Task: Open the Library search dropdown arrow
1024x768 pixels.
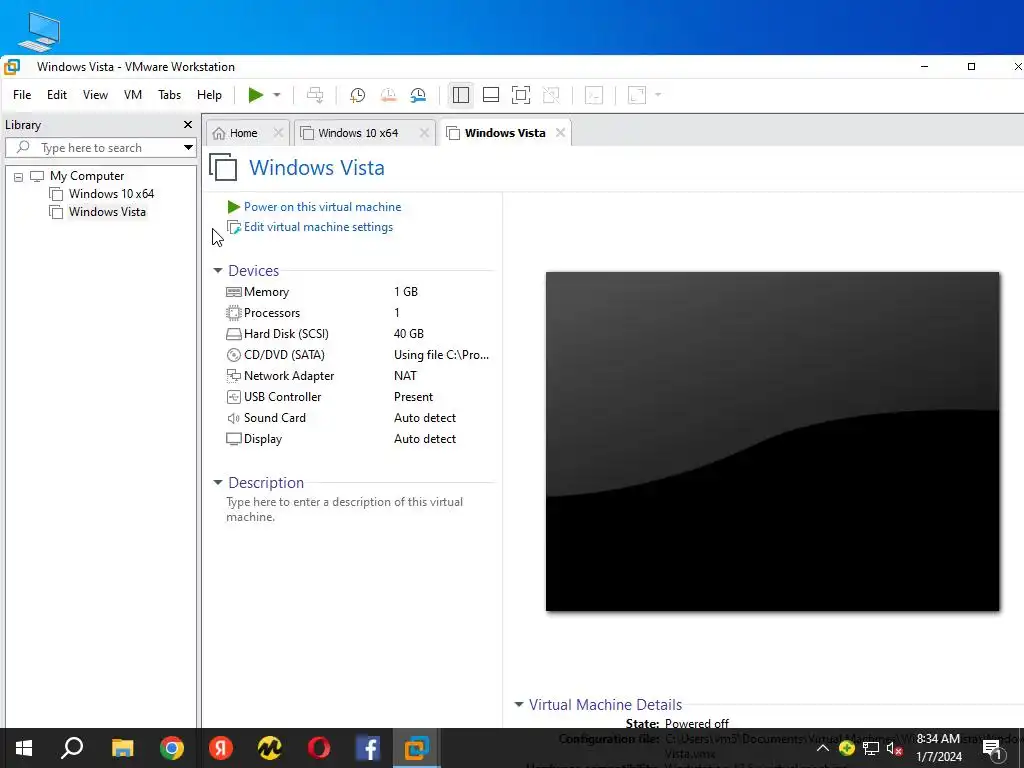Action: [x=188, y=148]
